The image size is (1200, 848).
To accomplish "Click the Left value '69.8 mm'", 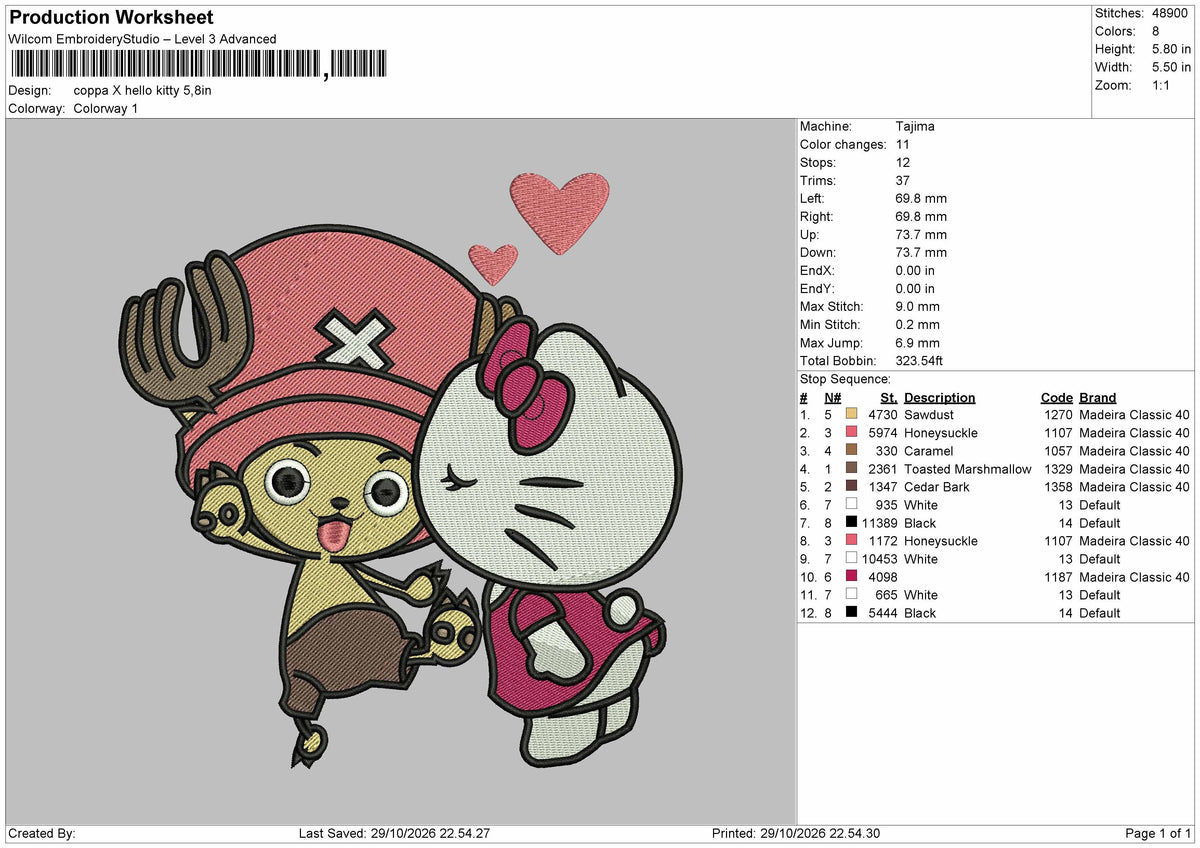I will coord(921,198).
